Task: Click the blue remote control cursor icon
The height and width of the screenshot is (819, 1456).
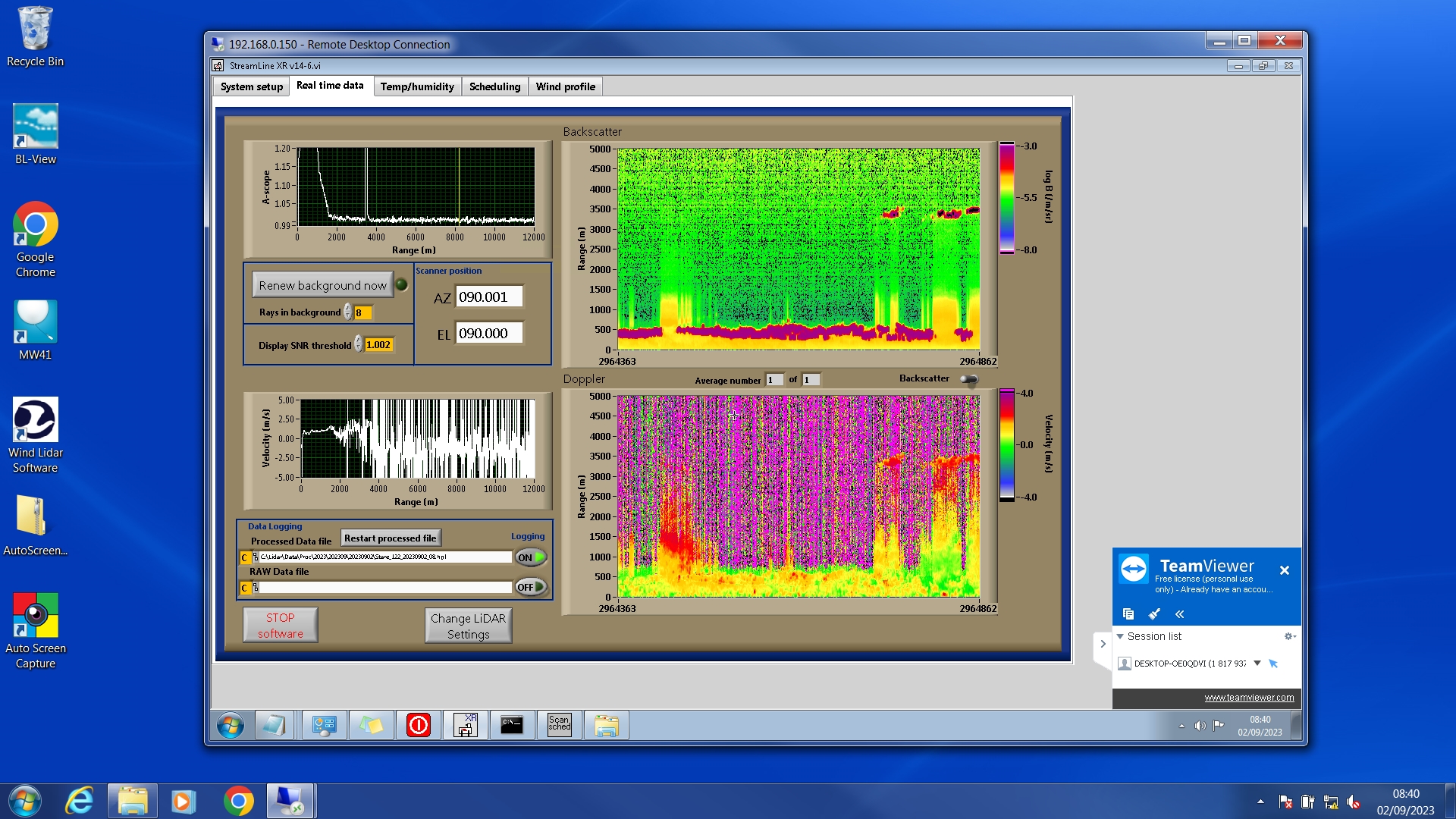Action: [1273, 664]
